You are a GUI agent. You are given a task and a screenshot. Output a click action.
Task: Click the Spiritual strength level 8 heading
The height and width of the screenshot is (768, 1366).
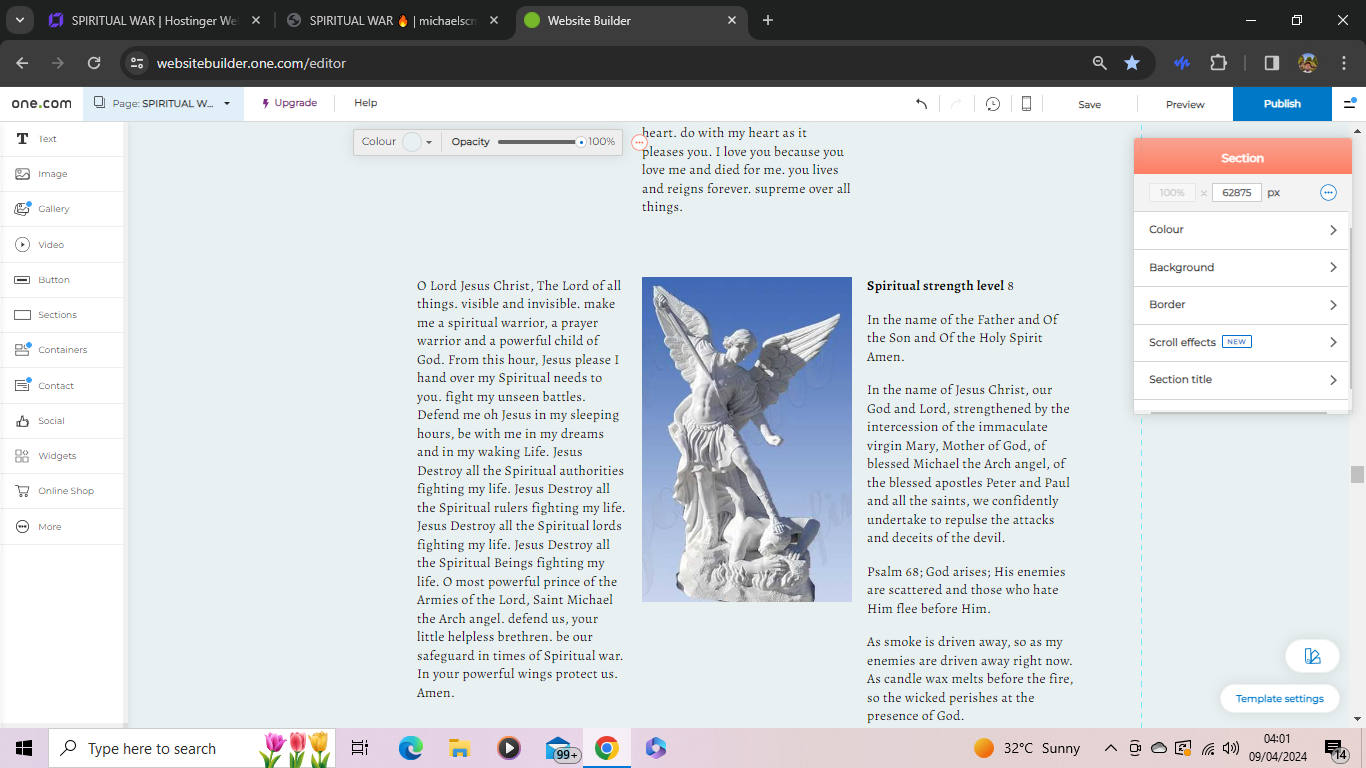pos(940,286)
